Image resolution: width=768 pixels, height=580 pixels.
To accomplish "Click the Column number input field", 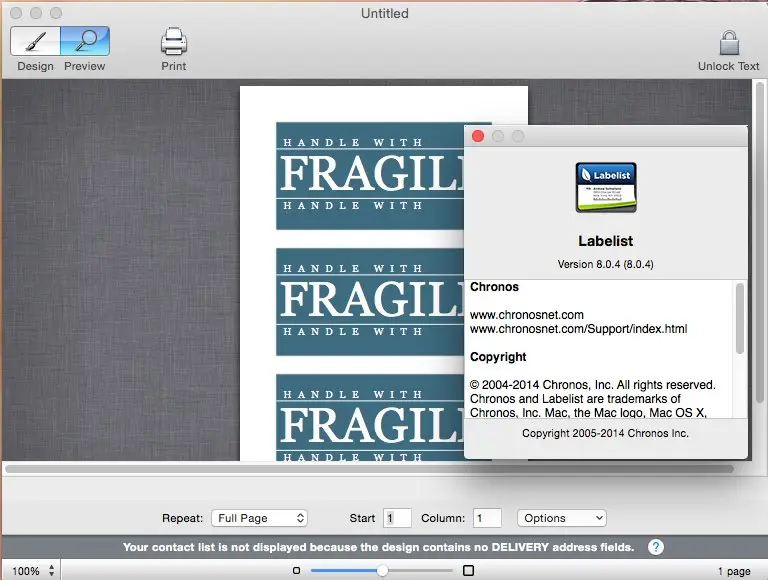I will coord(487,518).
